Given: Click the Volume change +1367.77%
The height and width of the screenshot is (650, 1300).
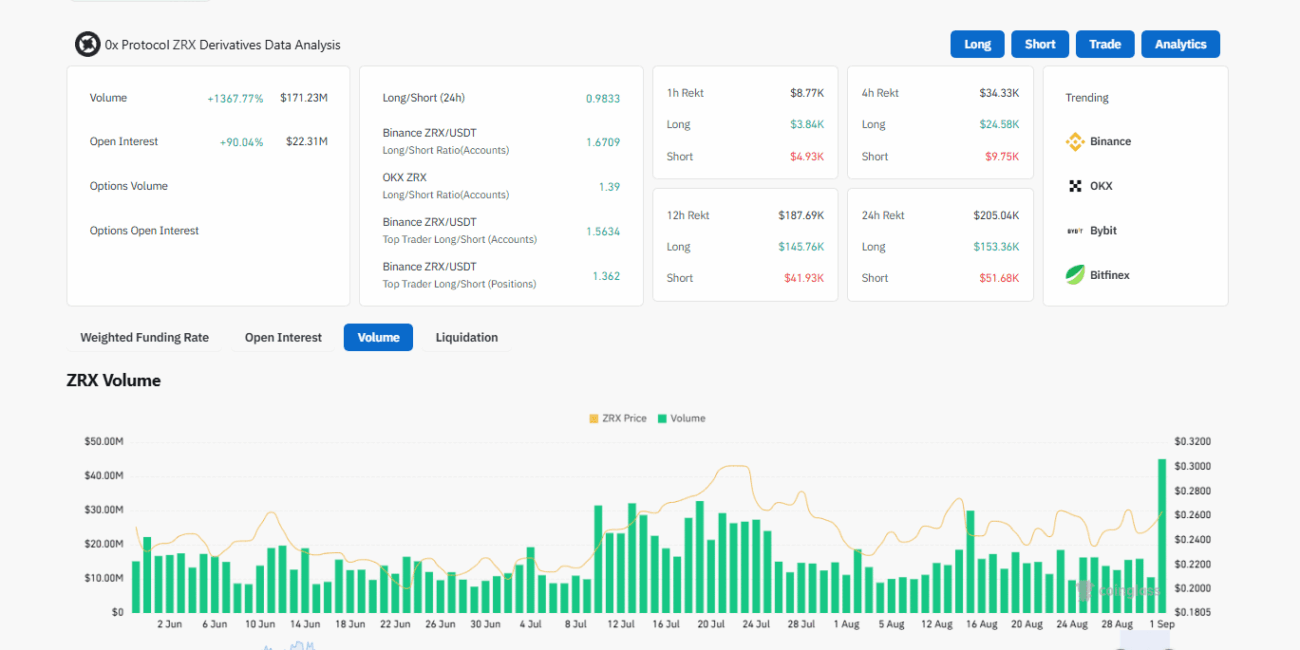Looking at the screenshot, I should [235, 99].
